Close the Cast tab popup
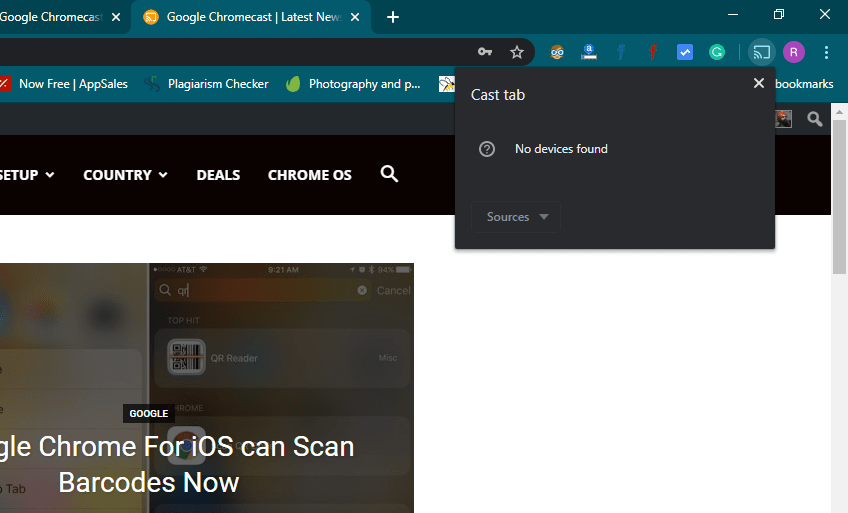 759,83
